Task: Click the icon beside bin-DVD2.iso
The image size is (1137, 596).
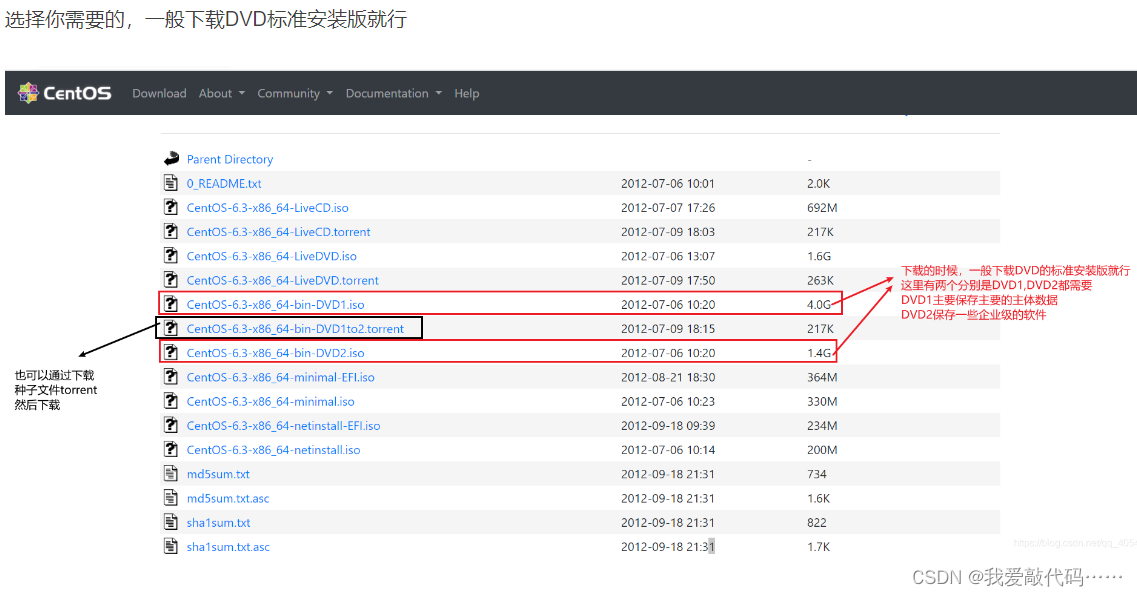Action: [x=170, y=352]
